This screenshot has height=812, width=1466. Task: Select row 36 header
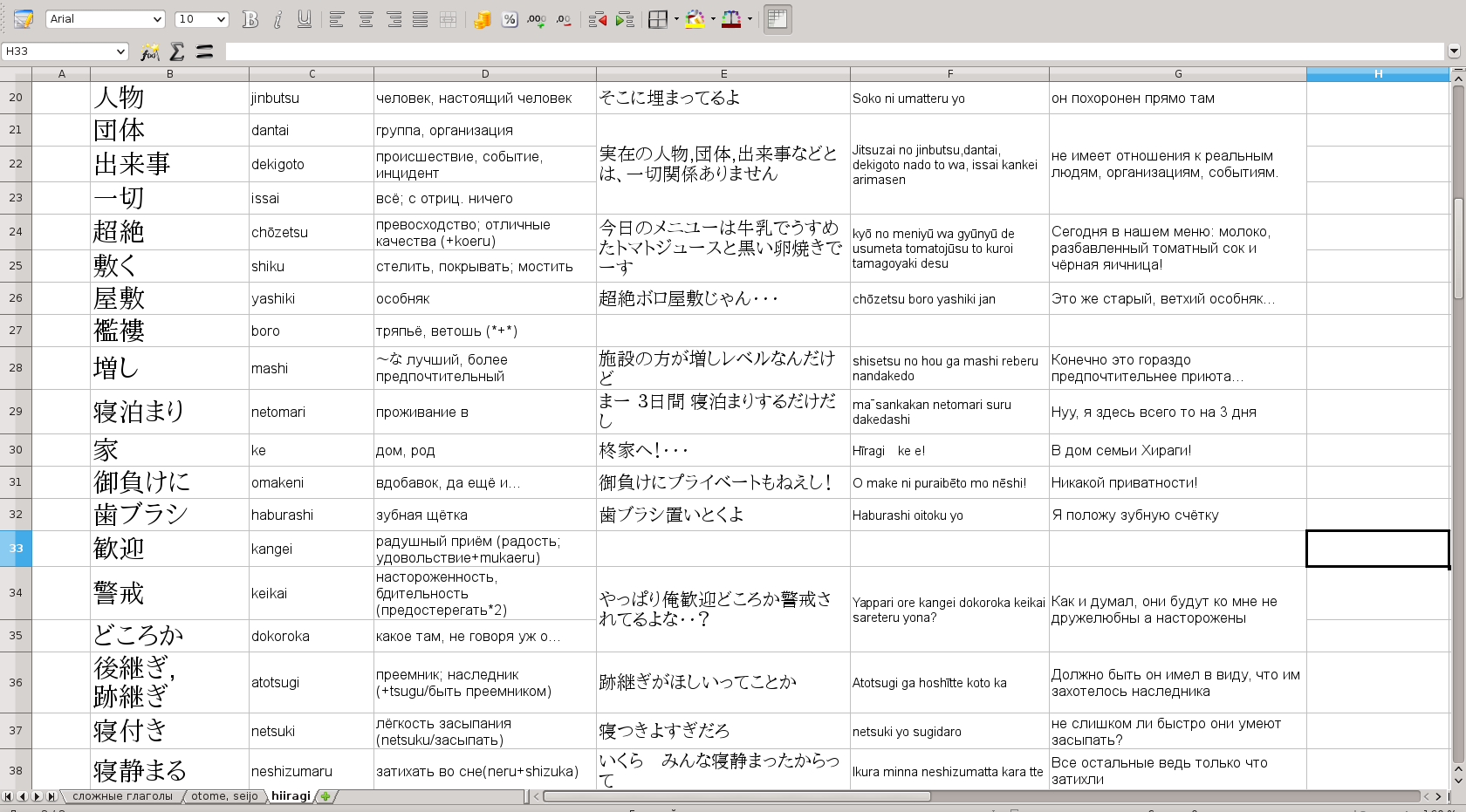(x=16, y=682)
